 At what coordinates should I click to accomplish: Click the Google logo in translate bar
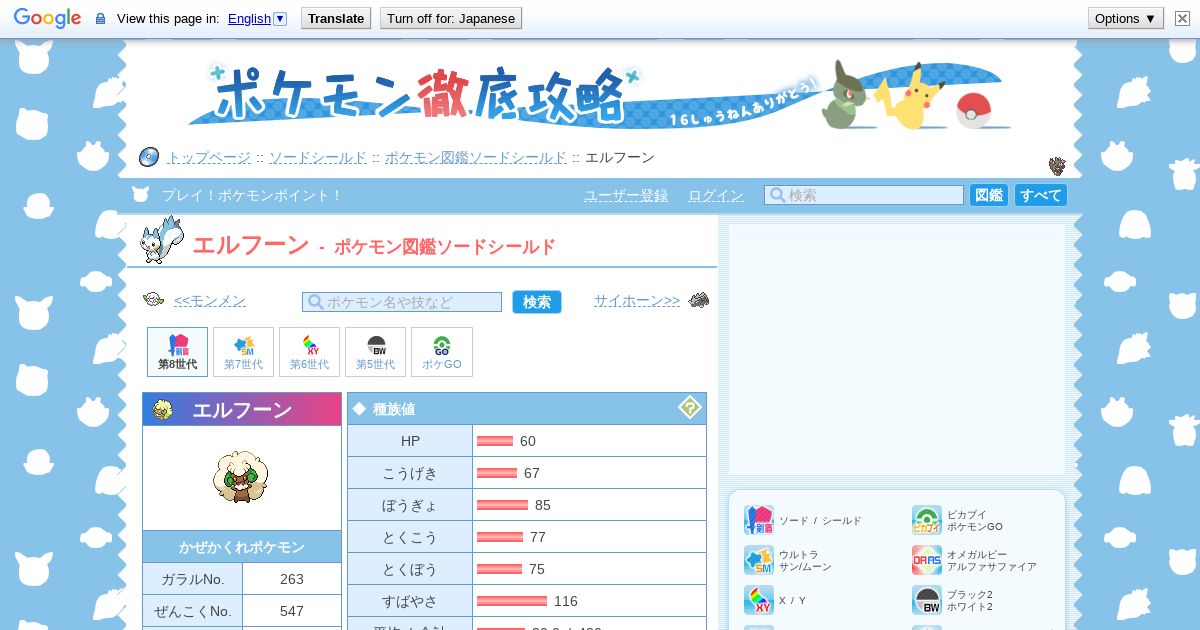click(x=47, y=18)
